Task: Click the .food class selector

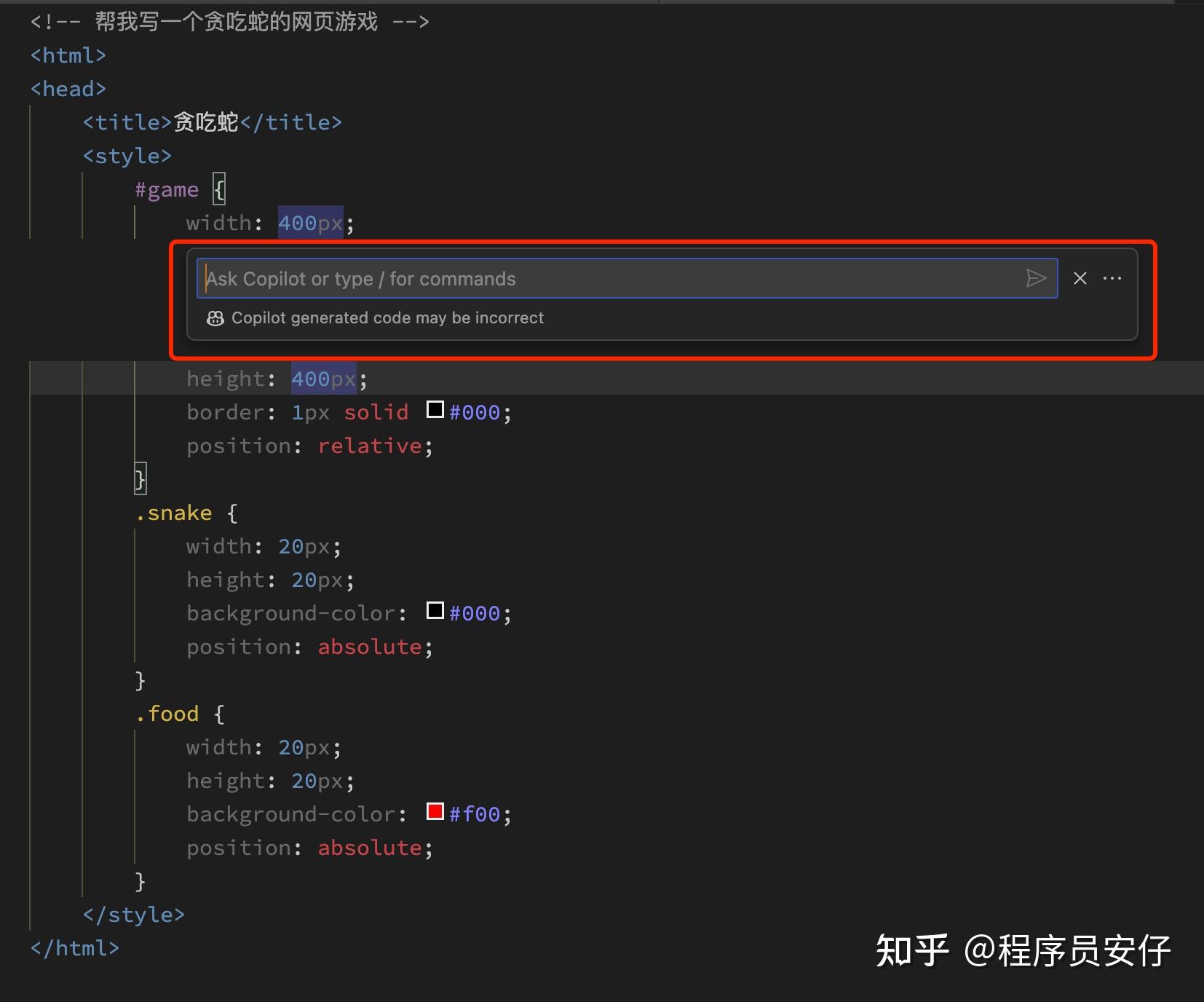Action: pos(168,714)
